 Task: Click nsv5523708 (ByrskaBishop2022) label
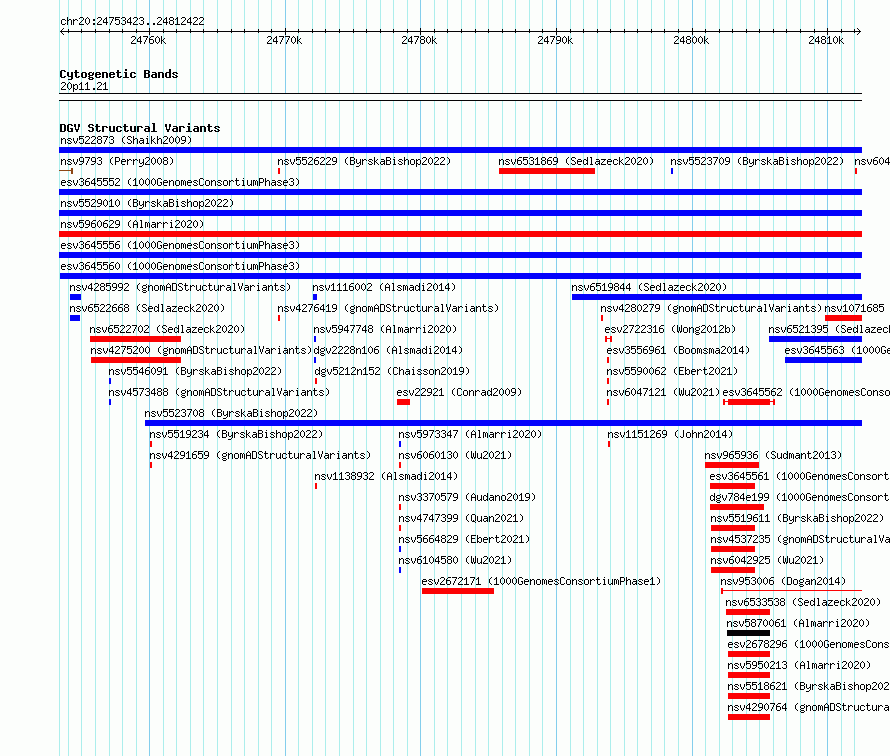tap(231, 413)
